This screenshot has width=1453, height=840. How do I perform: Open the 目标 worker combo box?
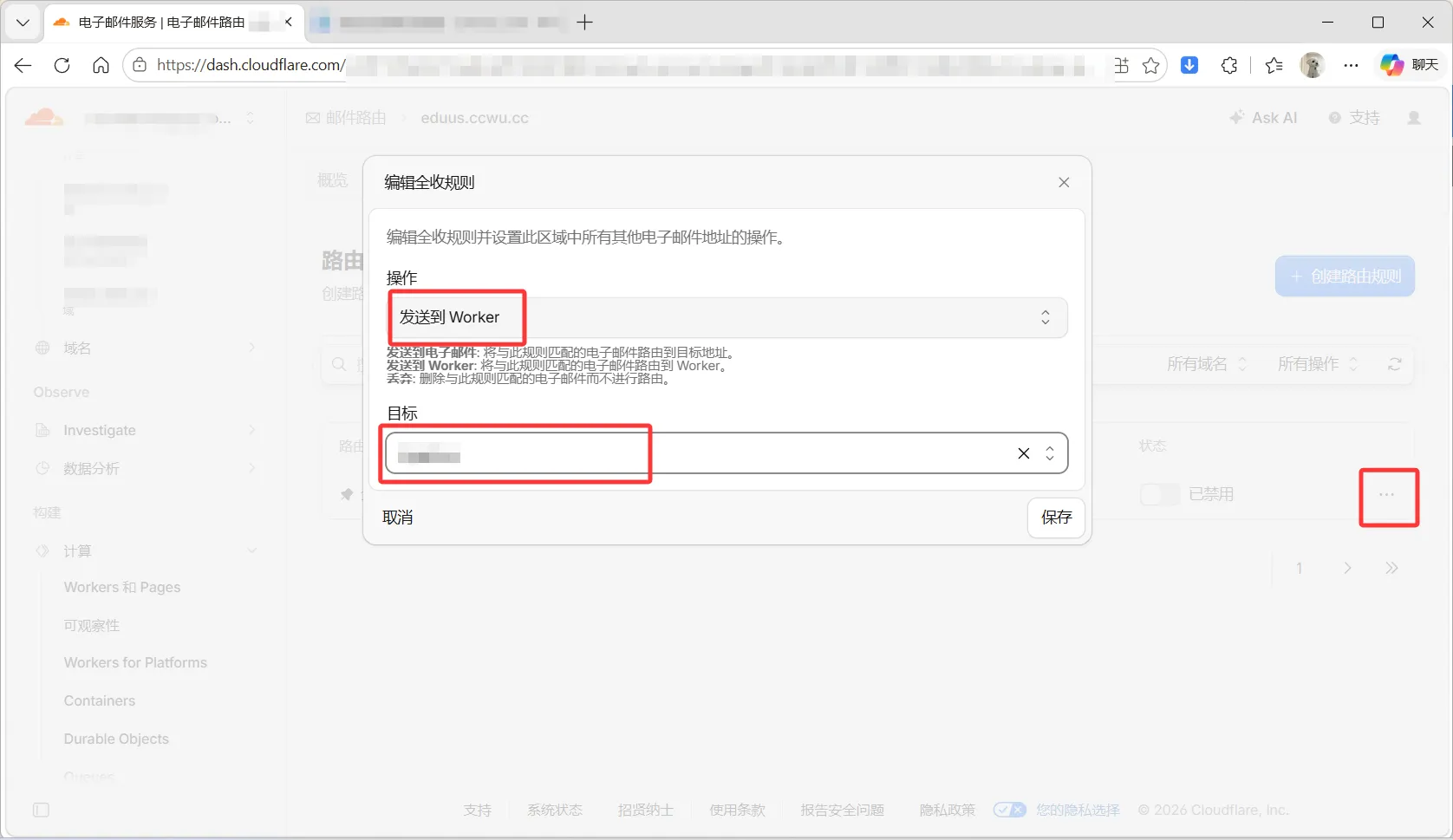(726, 453)
